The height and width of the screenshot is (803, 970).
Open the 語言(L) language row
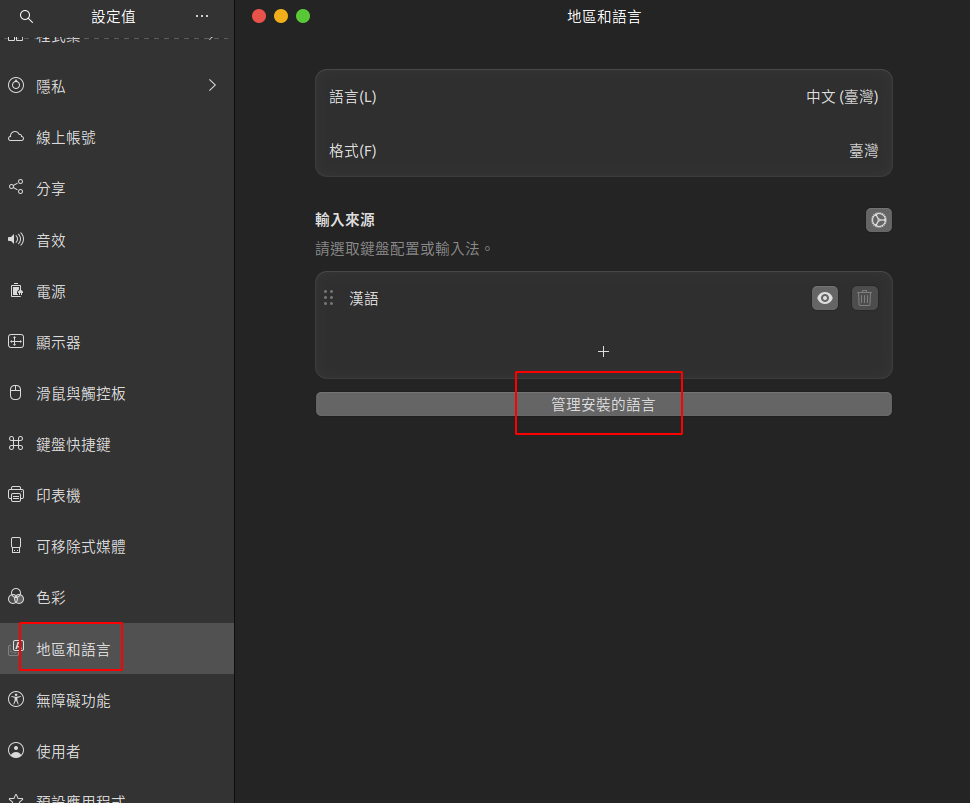[604, 97]
